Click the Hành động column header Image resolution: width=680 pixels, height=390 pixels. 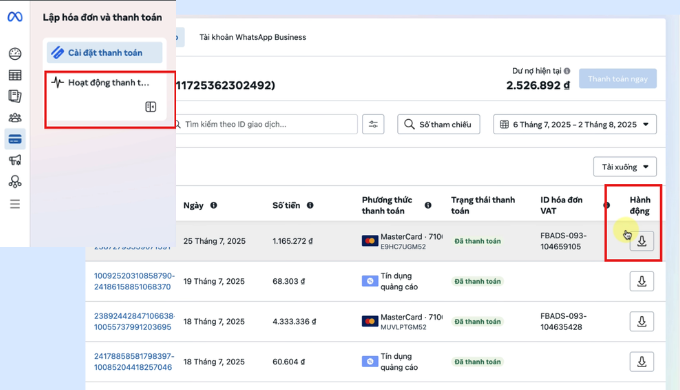click(x=640, y=205)
